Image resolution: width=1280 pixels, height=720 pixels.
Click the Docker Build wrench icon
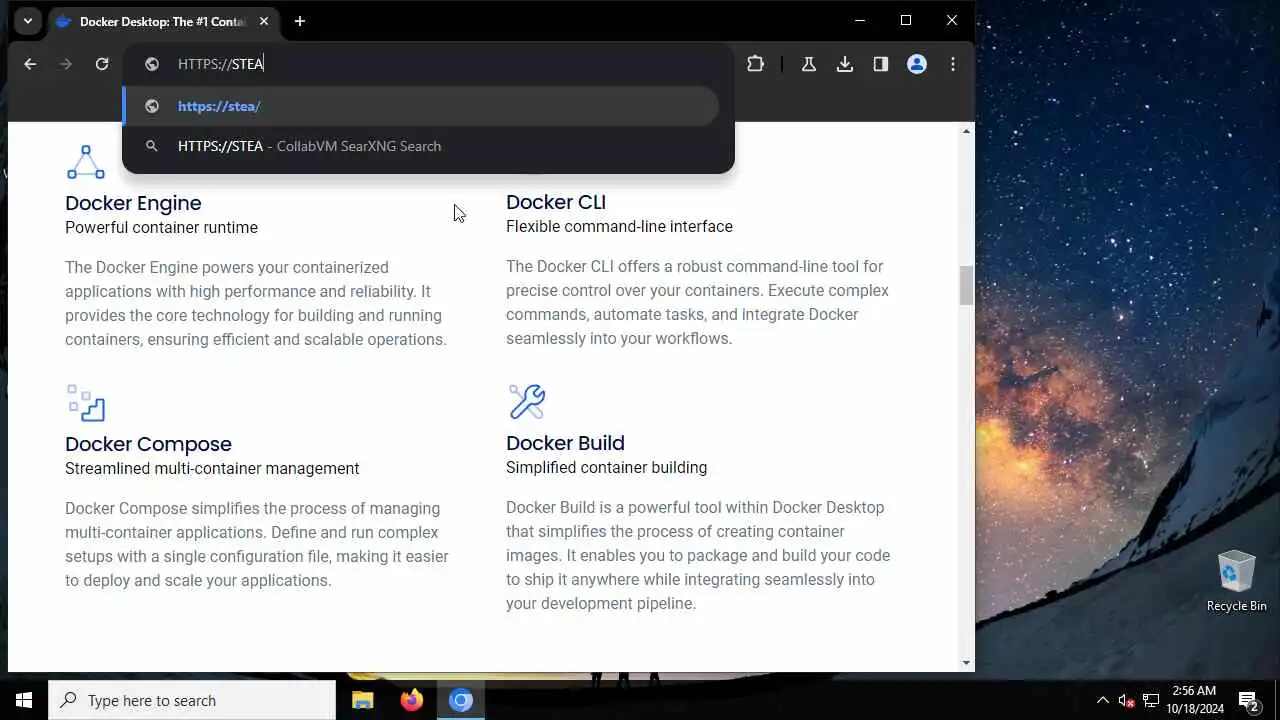pos(527,402)
